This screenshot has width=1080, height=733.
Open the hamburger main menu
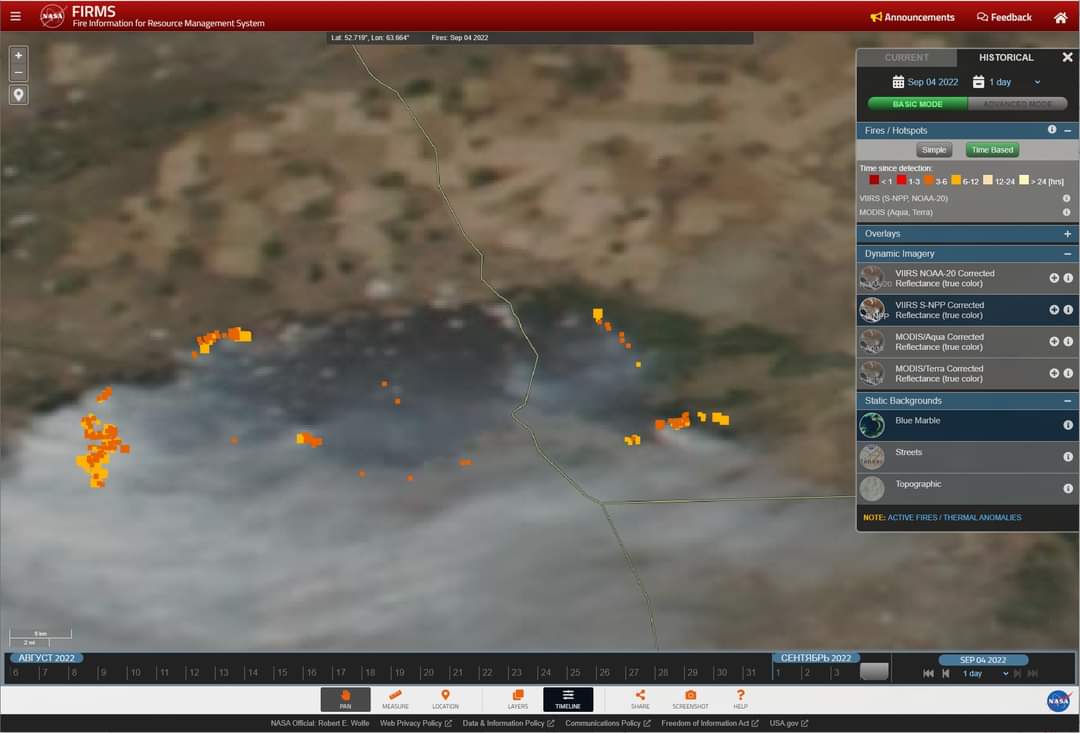tap(15, 16)
